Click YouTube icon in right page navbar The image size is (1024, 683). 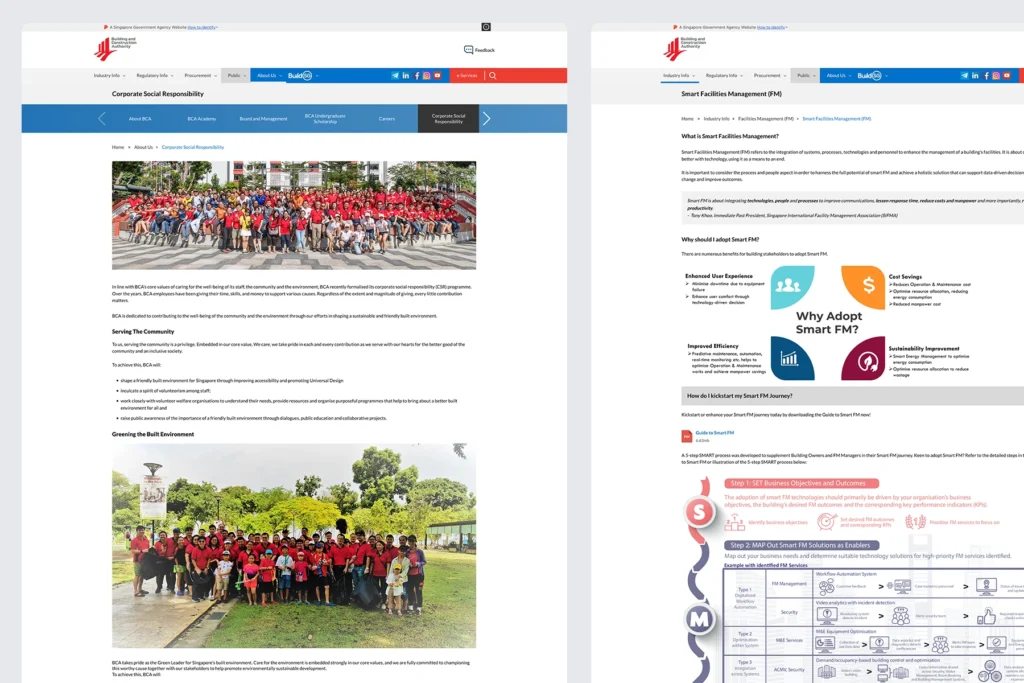pyautogui.click(x=1007, y=76)
